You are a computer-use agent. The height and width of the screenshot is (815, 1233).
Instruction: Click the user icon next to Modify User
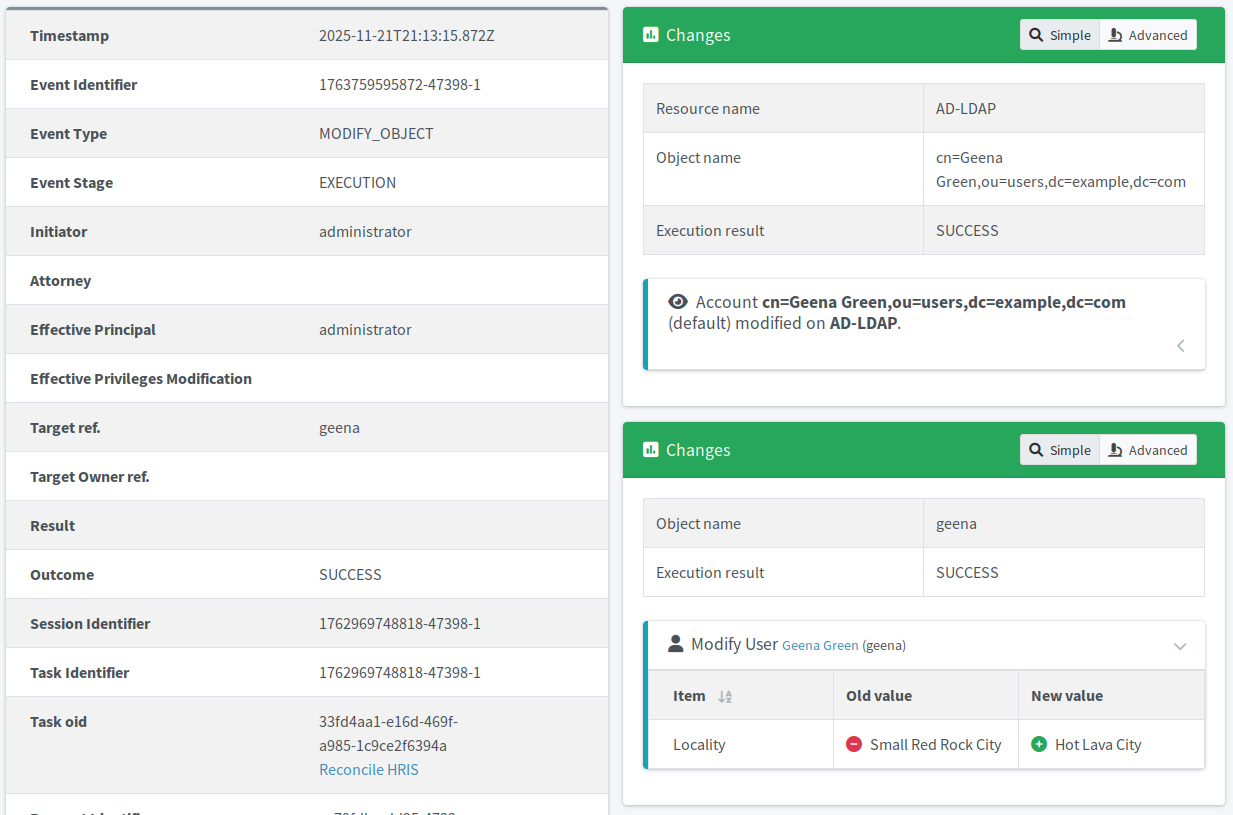675,644
